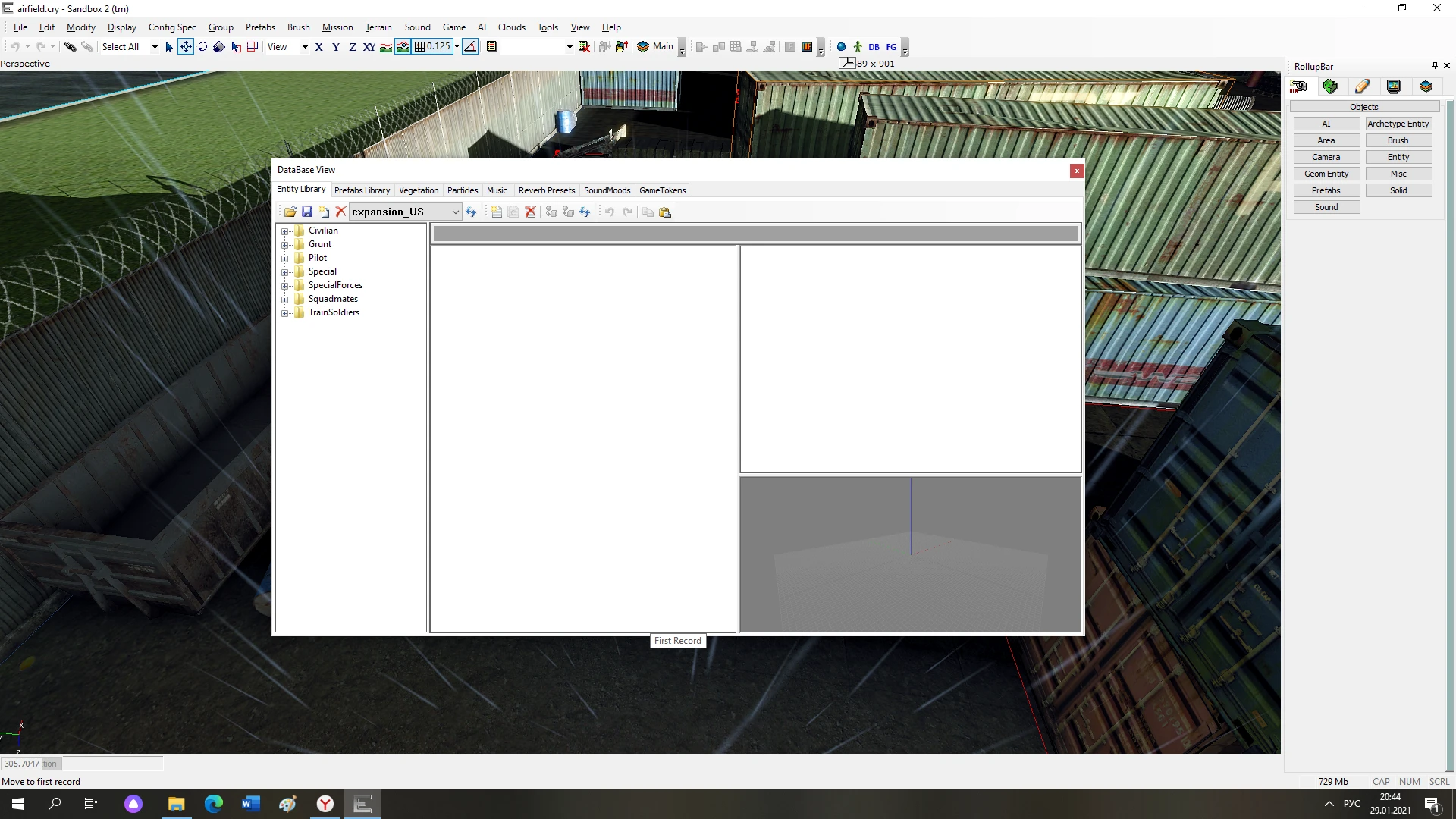
Task: Toggle the Snap Angle button
Action: (x=470, y=47)
